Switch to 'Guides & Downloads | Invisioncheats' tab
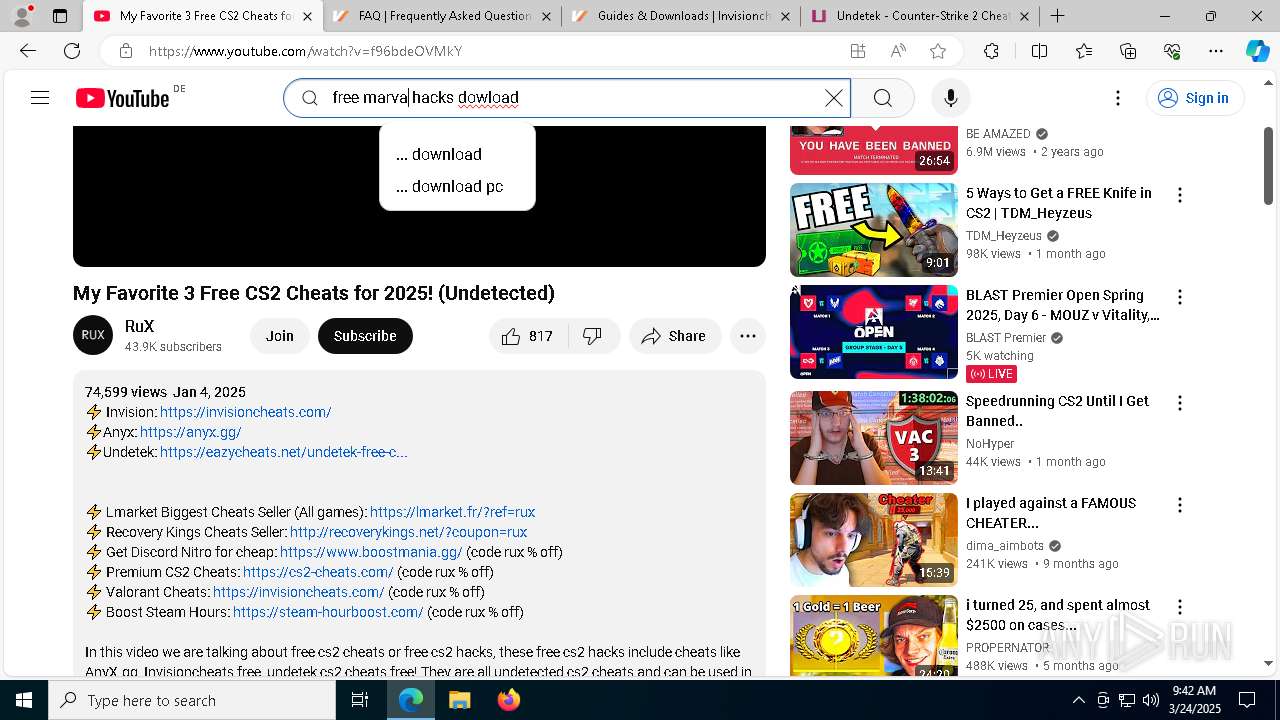 pyautogui.click(x=680, y=16)
